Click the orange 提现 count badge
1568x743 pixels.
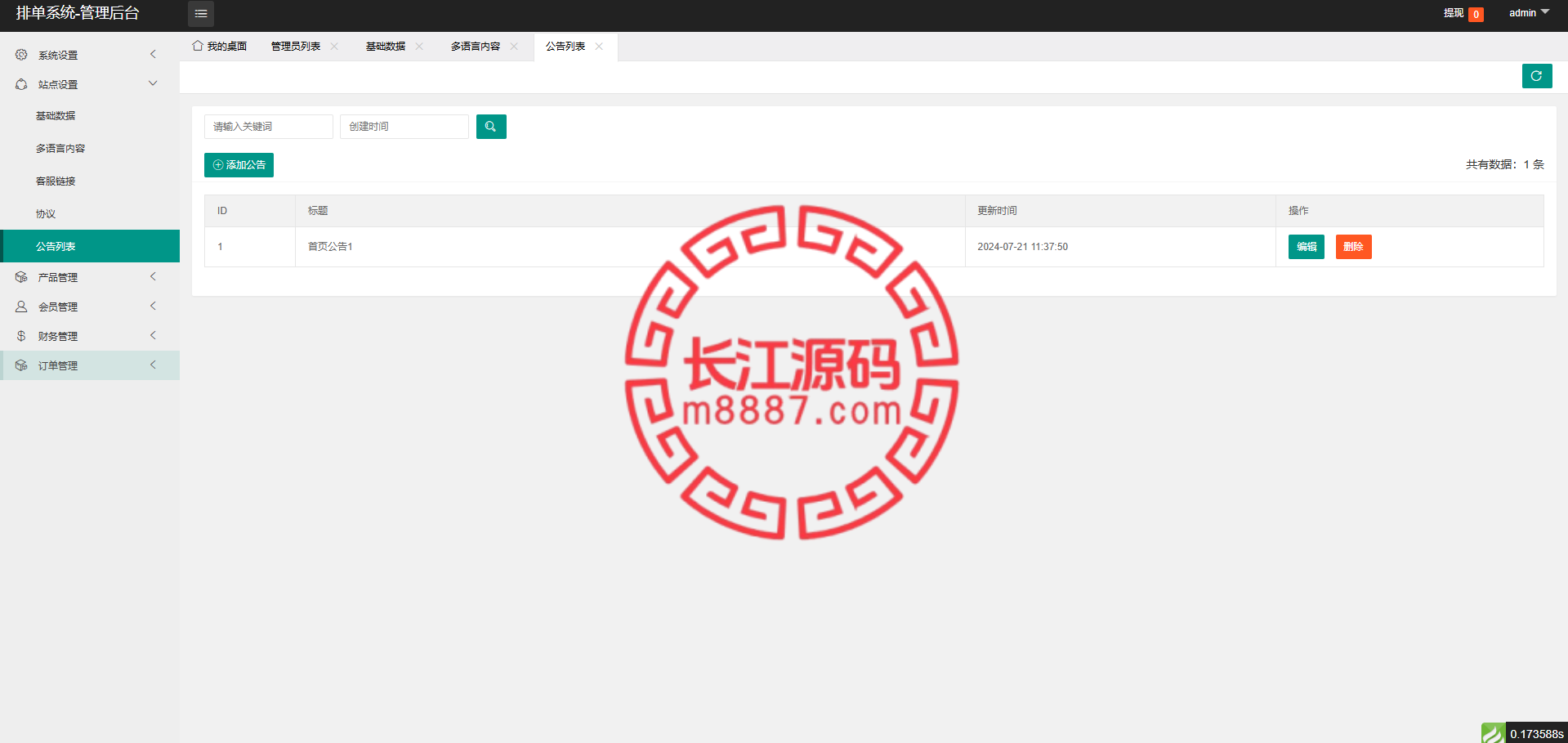point(1476,14)
